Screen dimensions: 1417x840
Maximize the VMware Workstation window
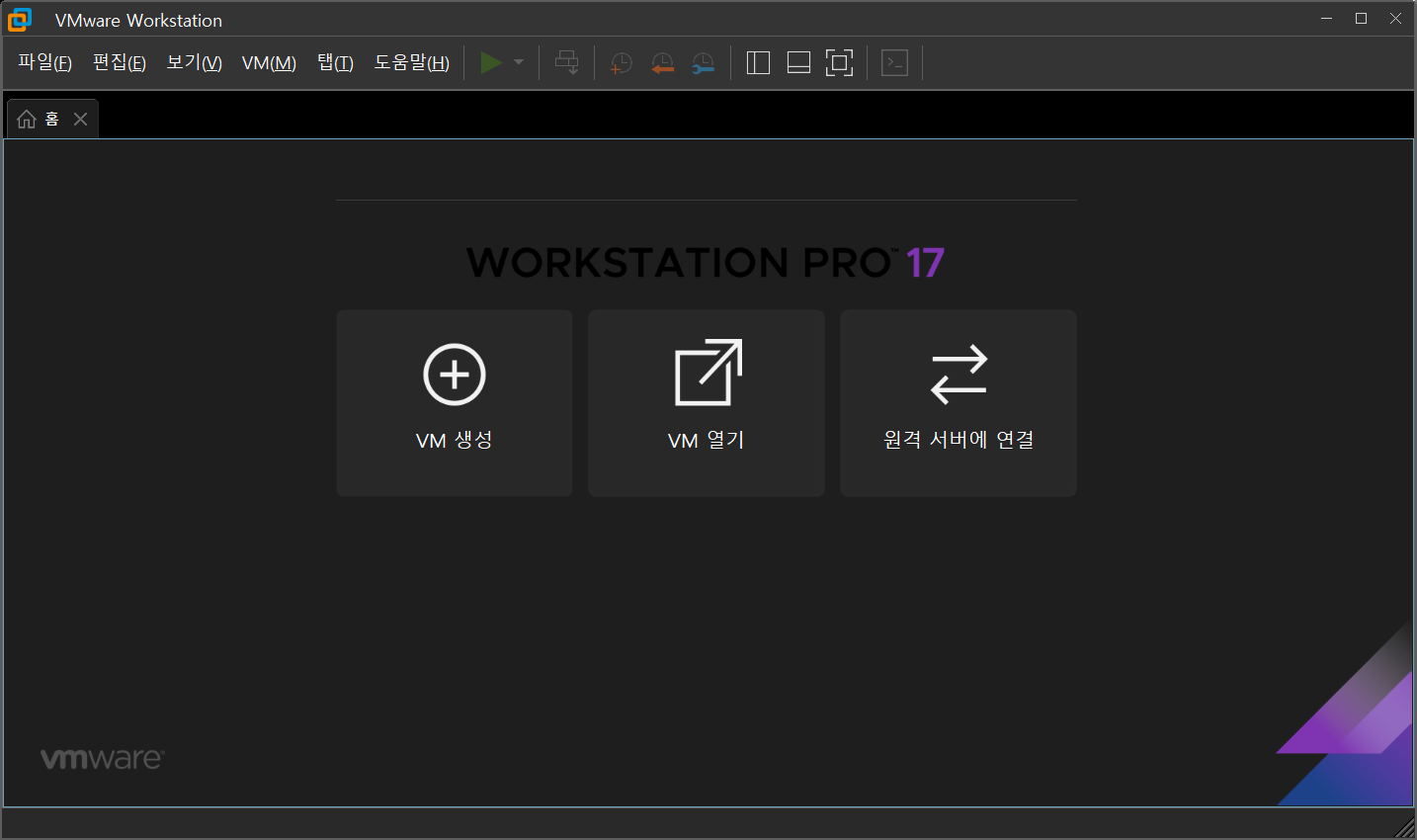(x=1361, y=19)
